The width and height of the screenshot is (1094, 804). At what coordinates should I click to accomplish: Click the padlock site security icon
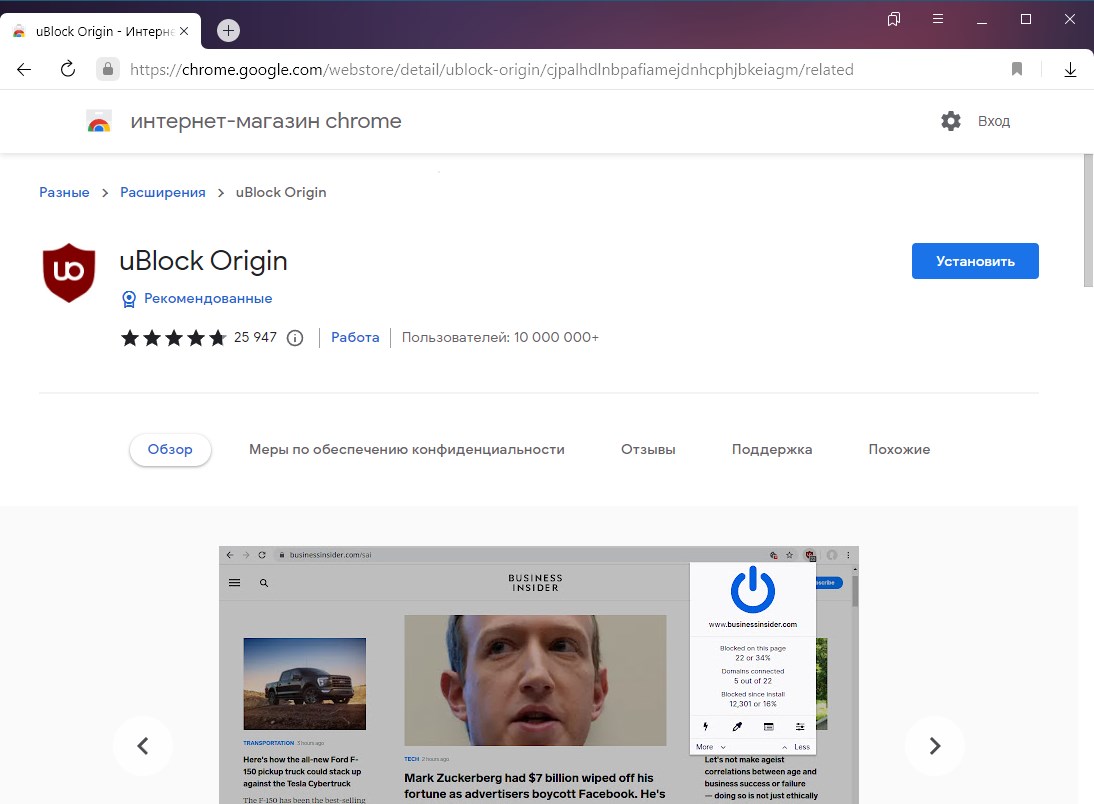tap(107, 70)
